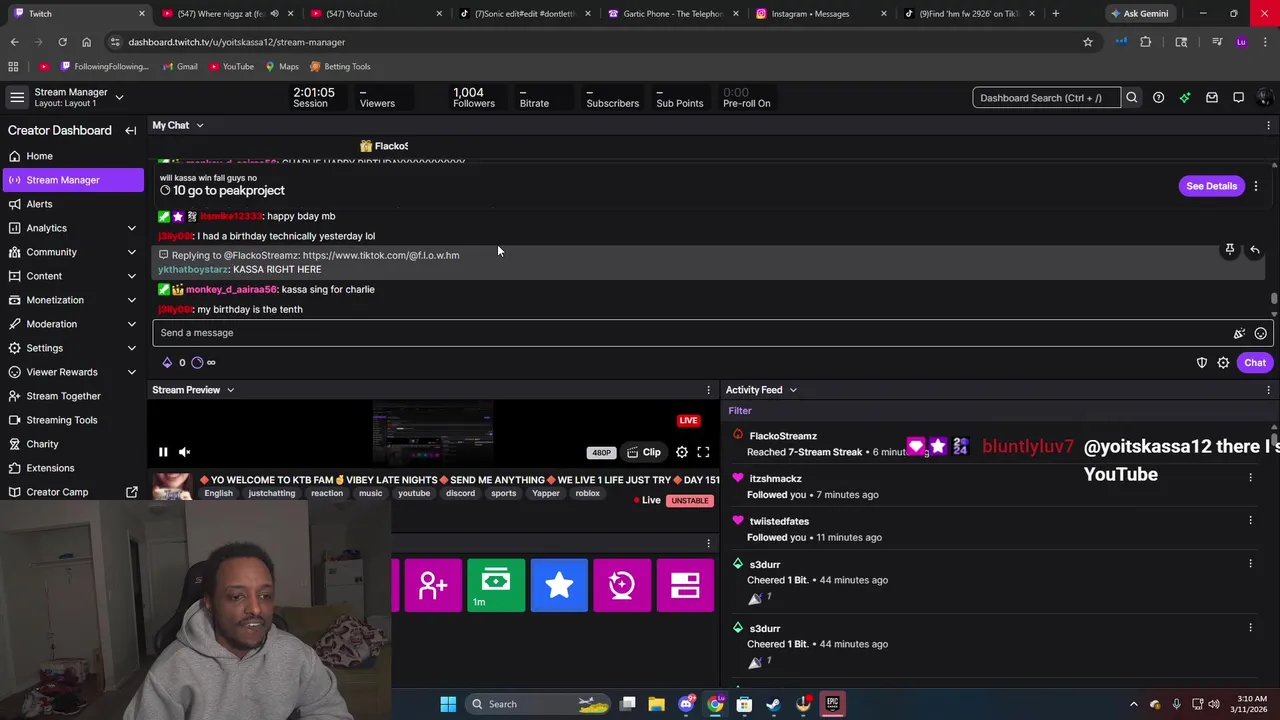Viewport: 1280px width, 720px height.
Task: Expand the Monetization sidebar section
Action: [131, 300]
